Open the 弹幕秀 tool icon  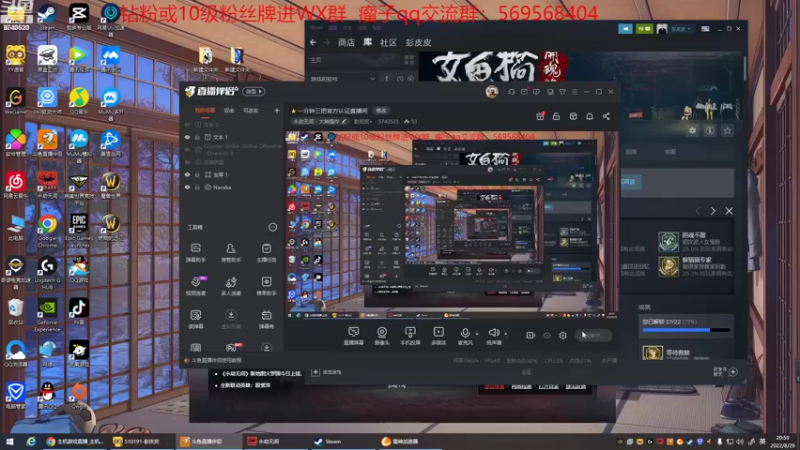tap(266, 319)
